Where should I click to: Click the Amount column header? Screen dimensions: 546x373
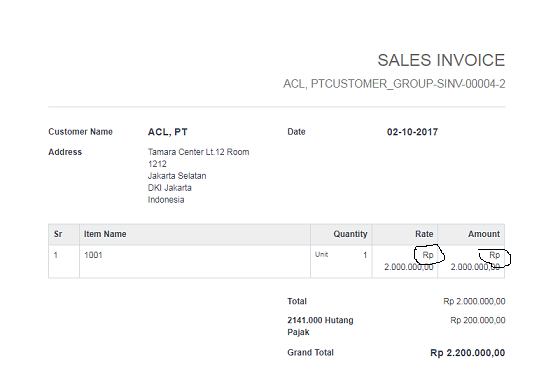tap(484, 234)
